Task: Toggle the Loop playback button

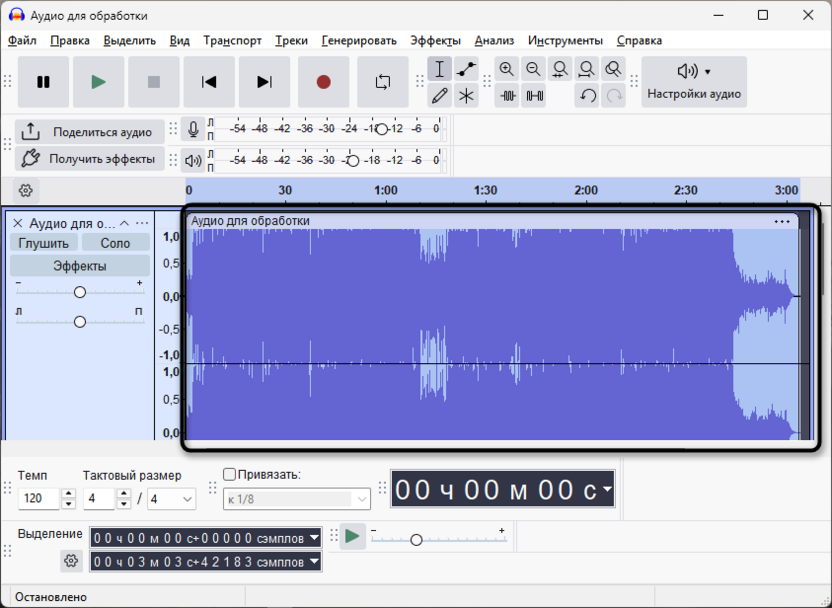Action: tap(383, 82)
